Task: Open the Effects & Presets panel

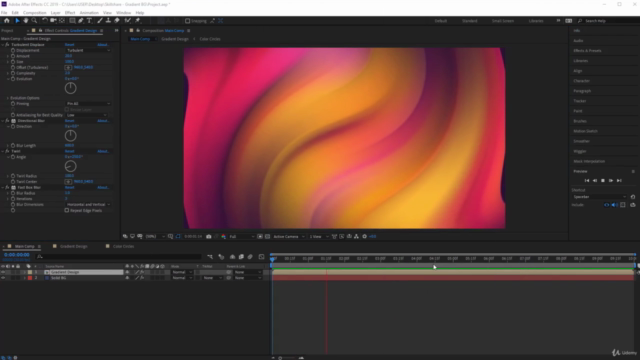Action: click(x=587, y=51)
